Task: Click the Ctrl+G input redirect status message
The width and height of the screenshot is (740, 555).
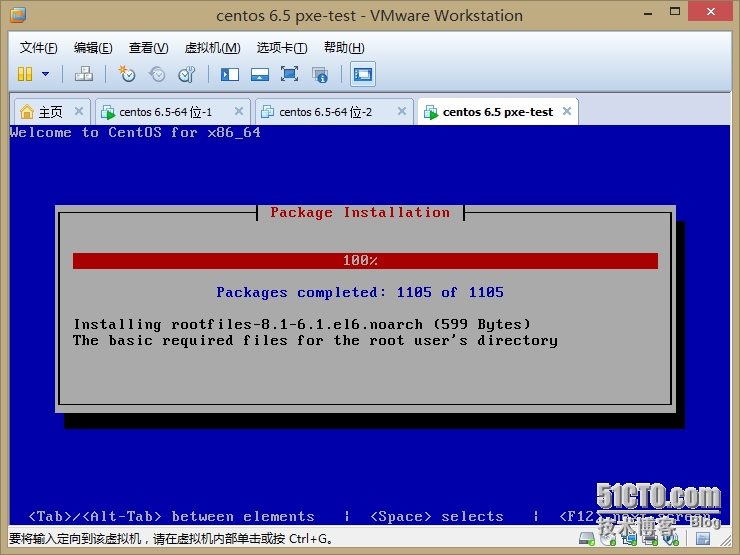Action: pyautogui.click(x=171, y=538)
